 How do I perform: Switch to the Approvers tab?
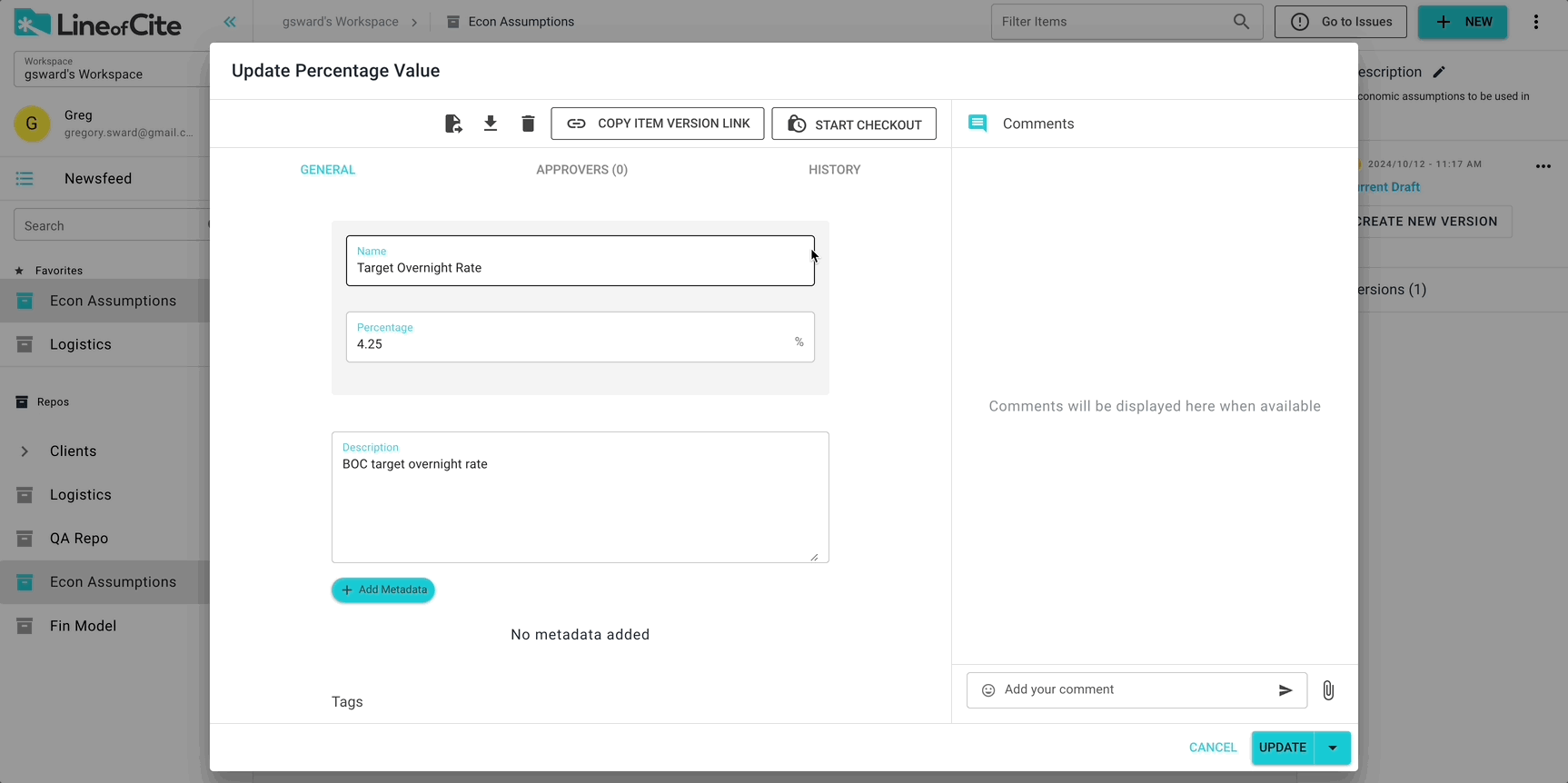581,170
